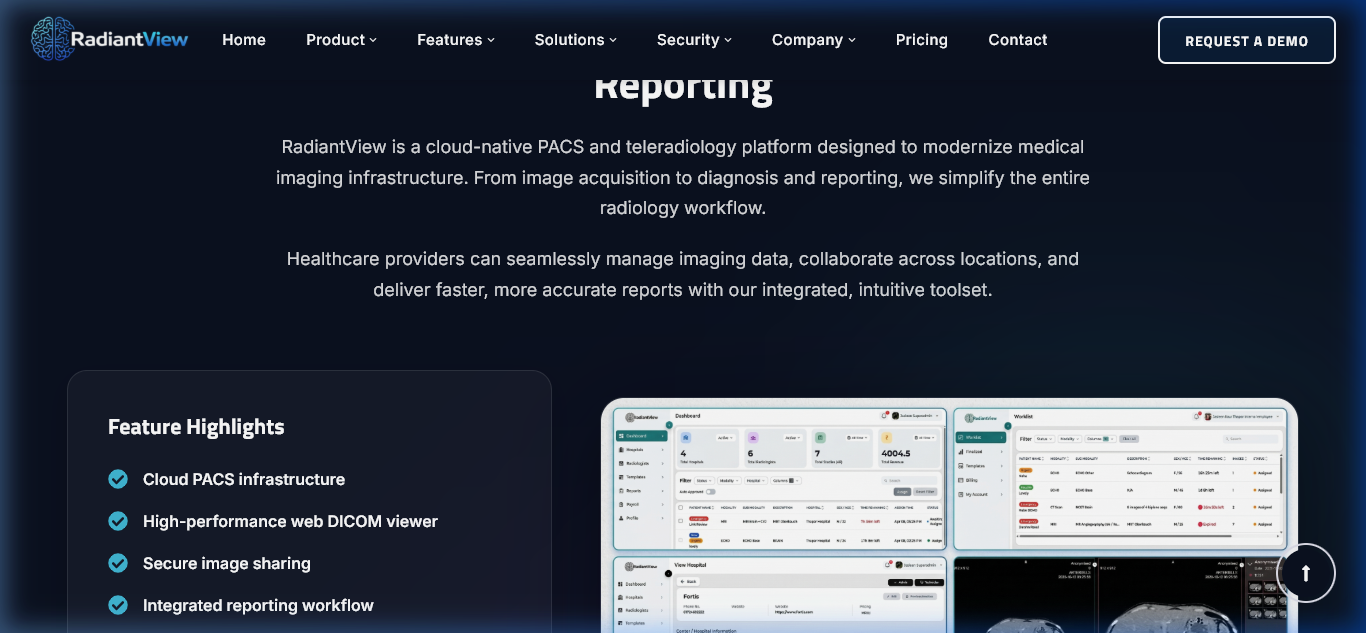Image resolution: width=1366 pixels, height=633 pixels.
Task: Click the paragraph starting 'RadiantView is a cloud-native PACS'
Action: [x=683, y=177]
